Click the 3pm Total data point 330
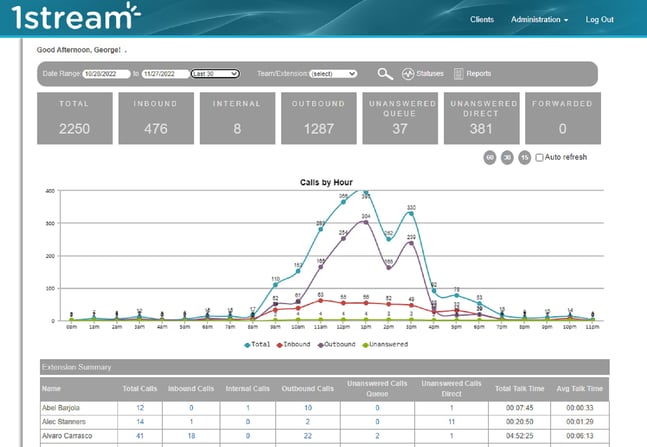 coord(411,214)
